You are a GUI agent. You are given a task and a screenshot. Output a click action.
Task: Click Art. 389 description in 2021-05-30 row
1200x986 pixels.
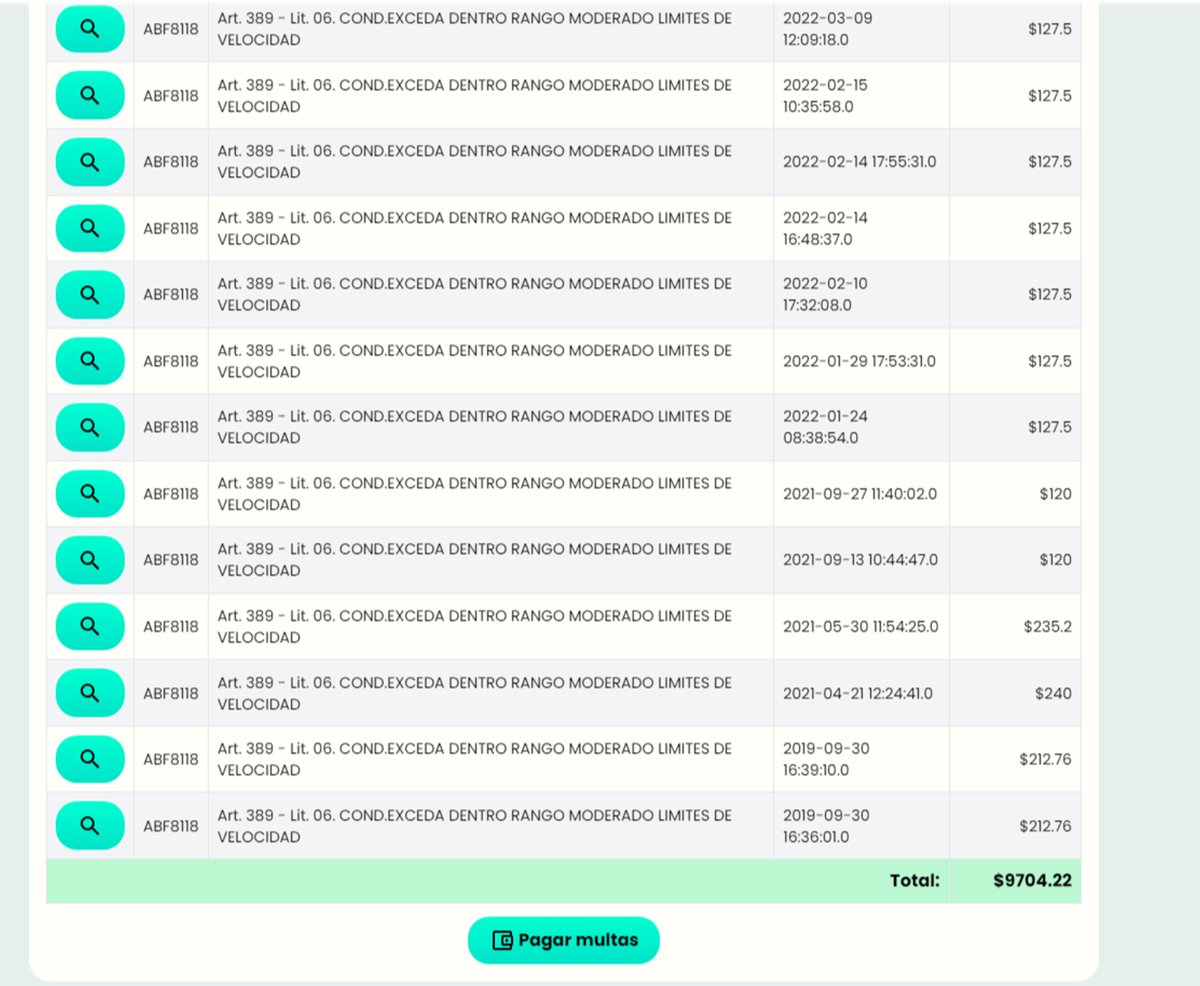tap(475, 627)
